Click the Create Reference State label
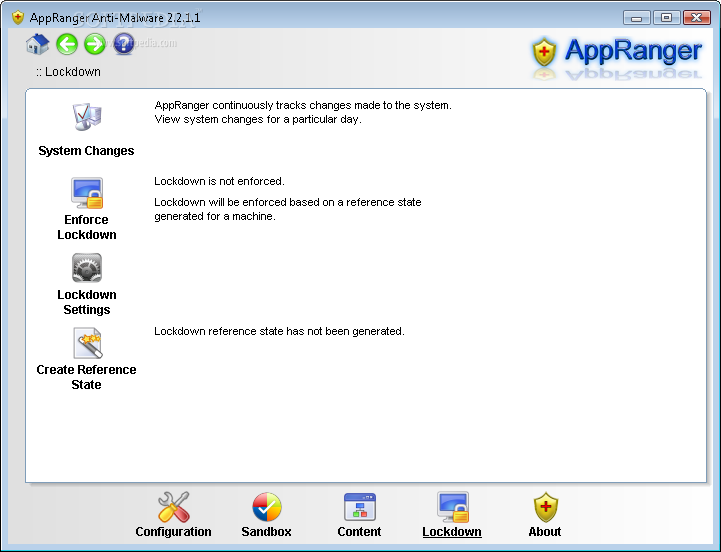This screenshot has height=552, width=721. [86, 377]
